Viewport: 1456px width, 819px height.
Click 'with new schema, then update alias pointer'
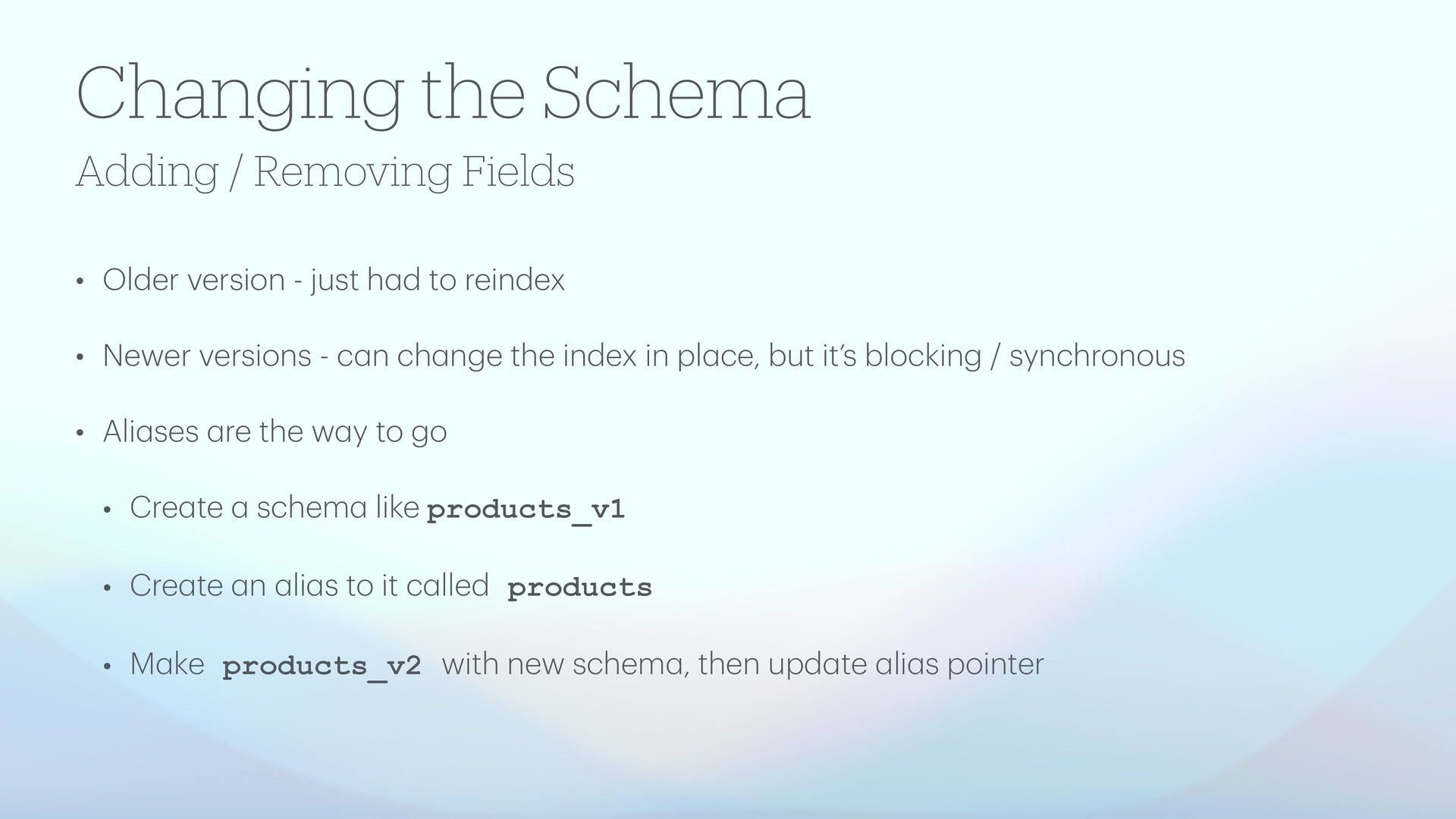tap(742, 664)
